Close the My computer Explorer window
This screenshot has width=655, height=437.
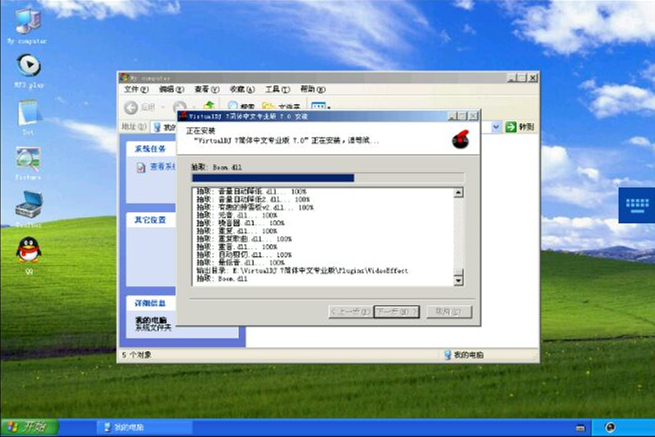(x=533, y=78)
